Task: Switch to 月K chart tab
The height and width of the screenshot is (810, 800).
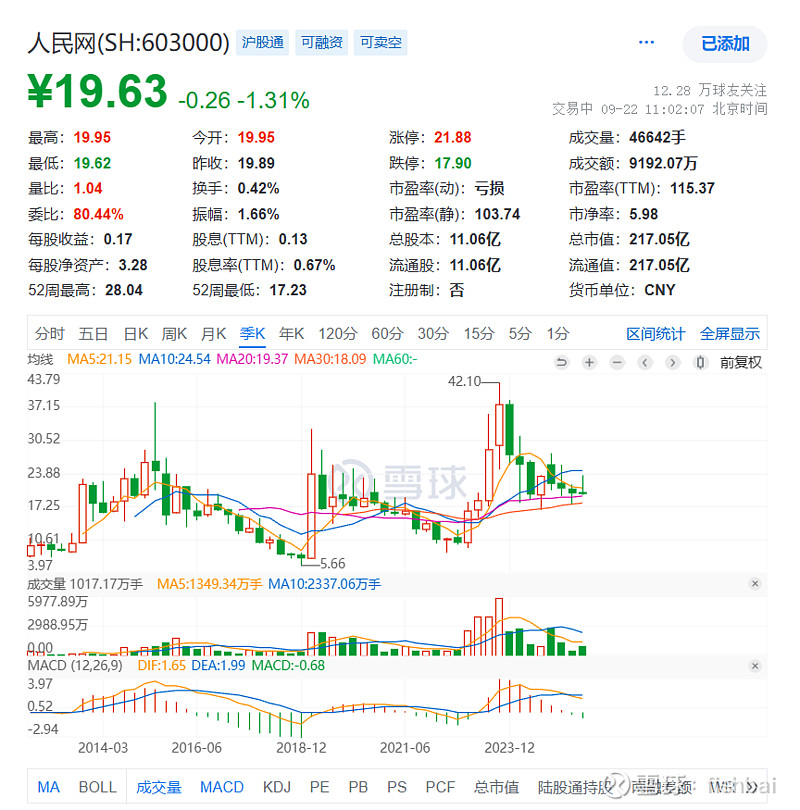Action: [213, 334]
